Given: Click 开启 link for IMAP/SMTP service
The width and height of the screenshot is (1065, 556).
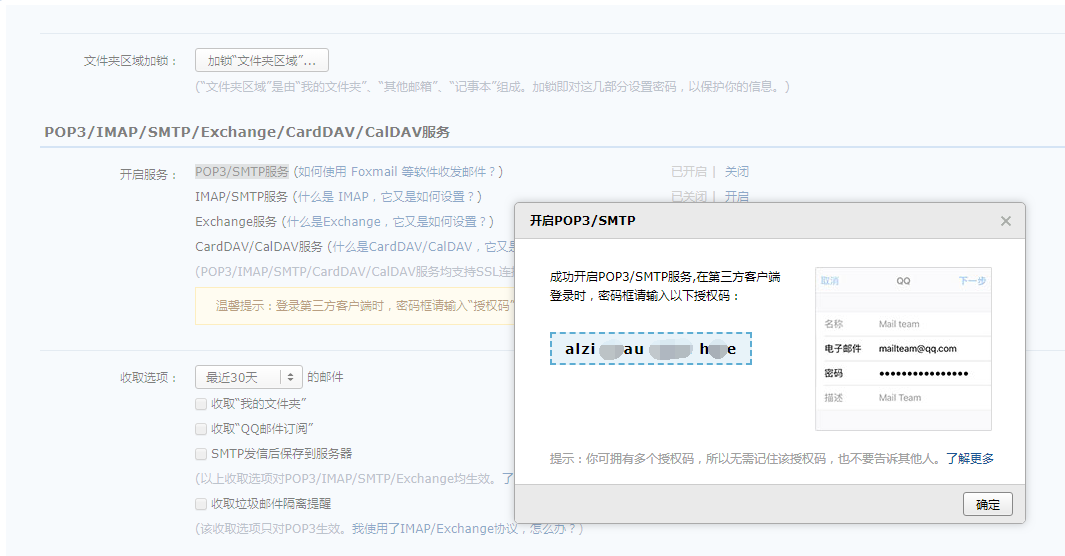Looking at the screenshot, I should (736, 196).
